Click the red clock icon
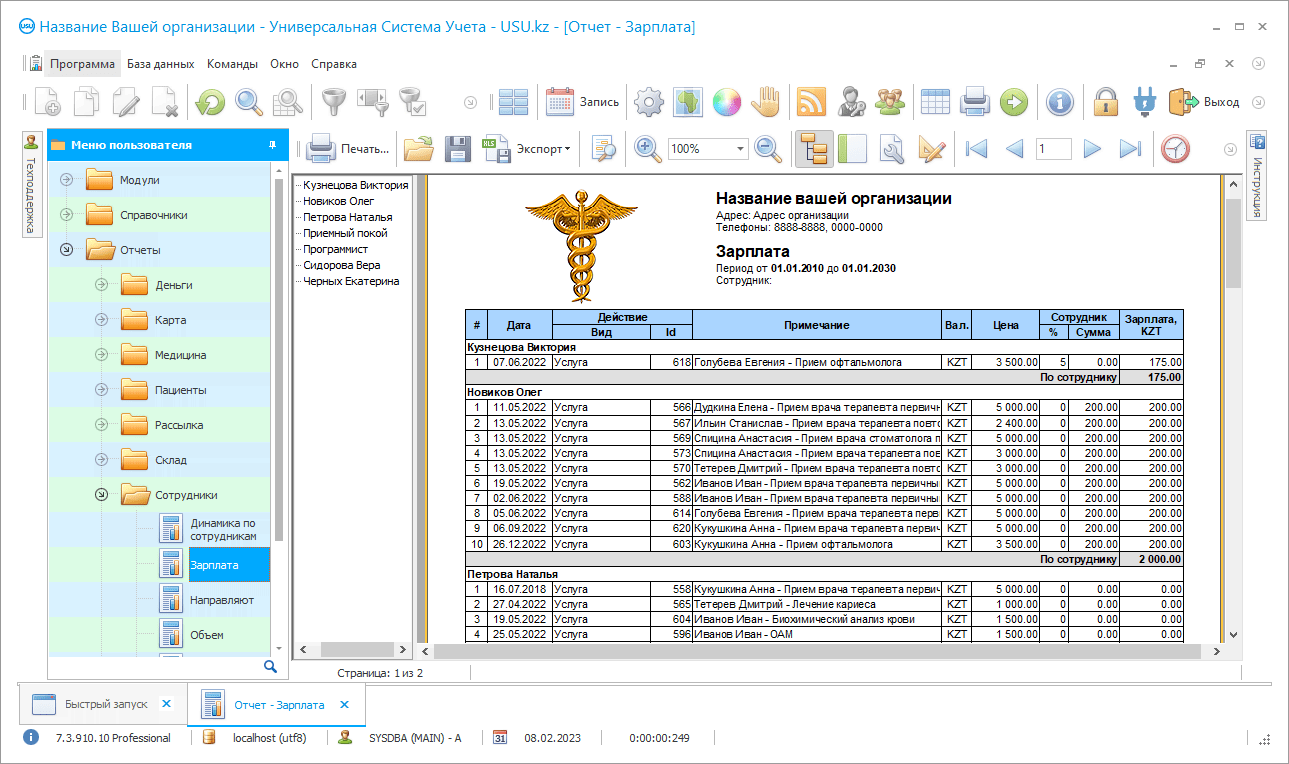The image size is (1289, 764). click(1175, 149)
